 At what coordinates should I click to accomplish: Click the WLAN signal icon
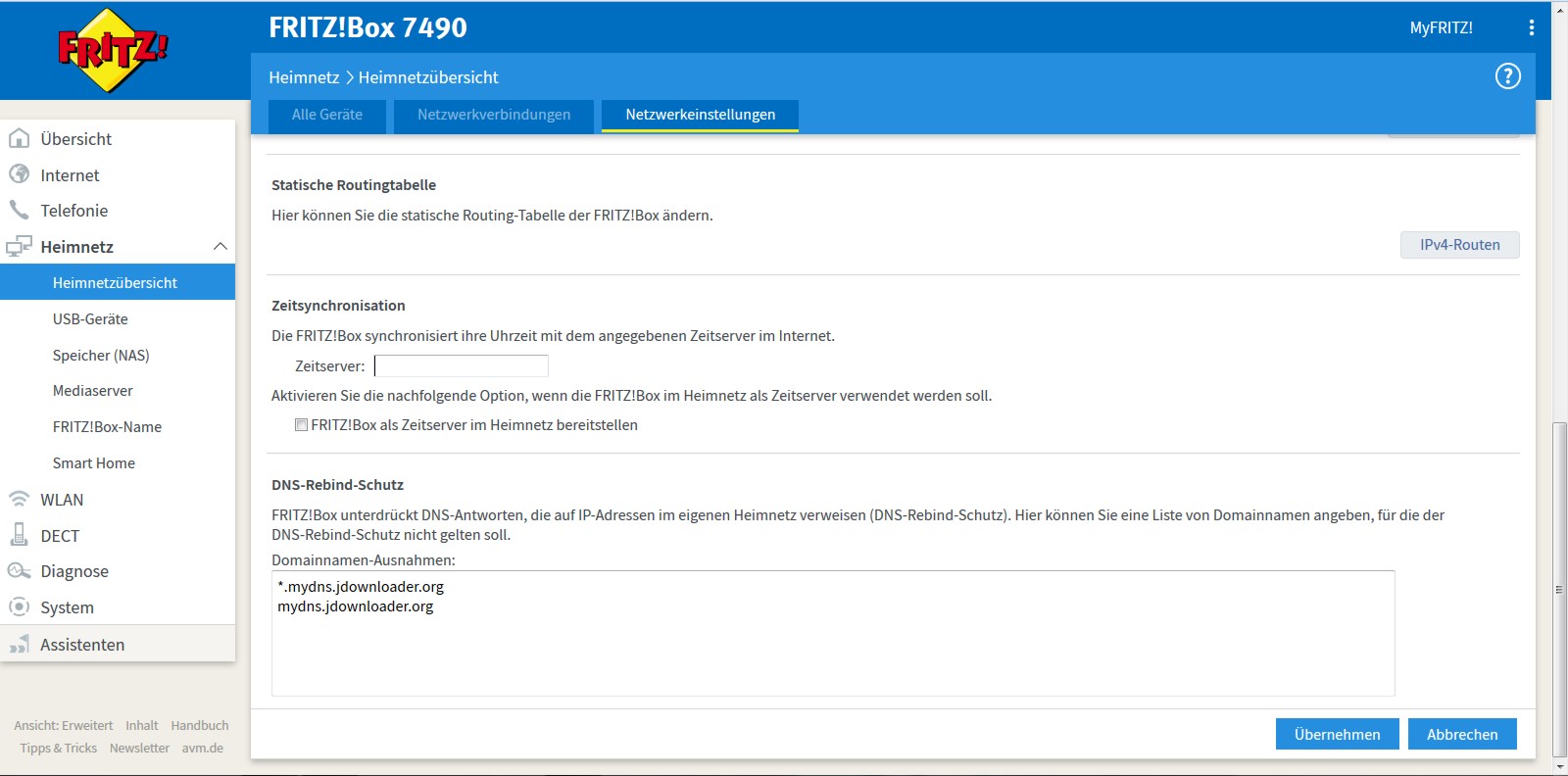click(19, 499)
